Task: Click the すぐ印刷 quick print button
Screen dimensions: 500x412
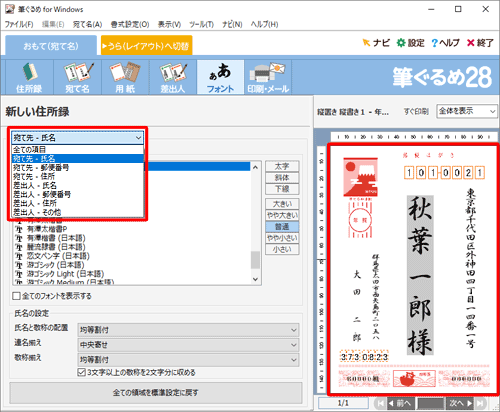Action: [x=416, y=112]
